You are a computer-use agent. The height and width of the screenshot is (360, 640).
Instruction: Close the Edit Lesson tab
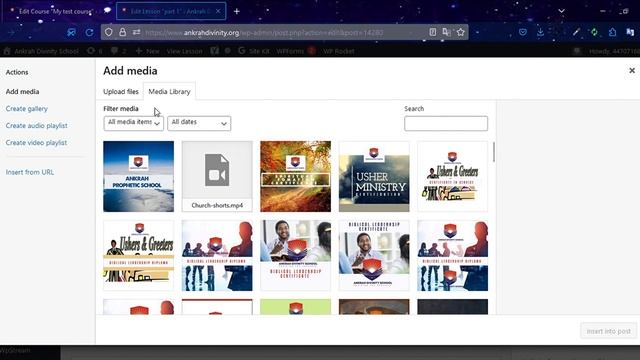(218, 11)
